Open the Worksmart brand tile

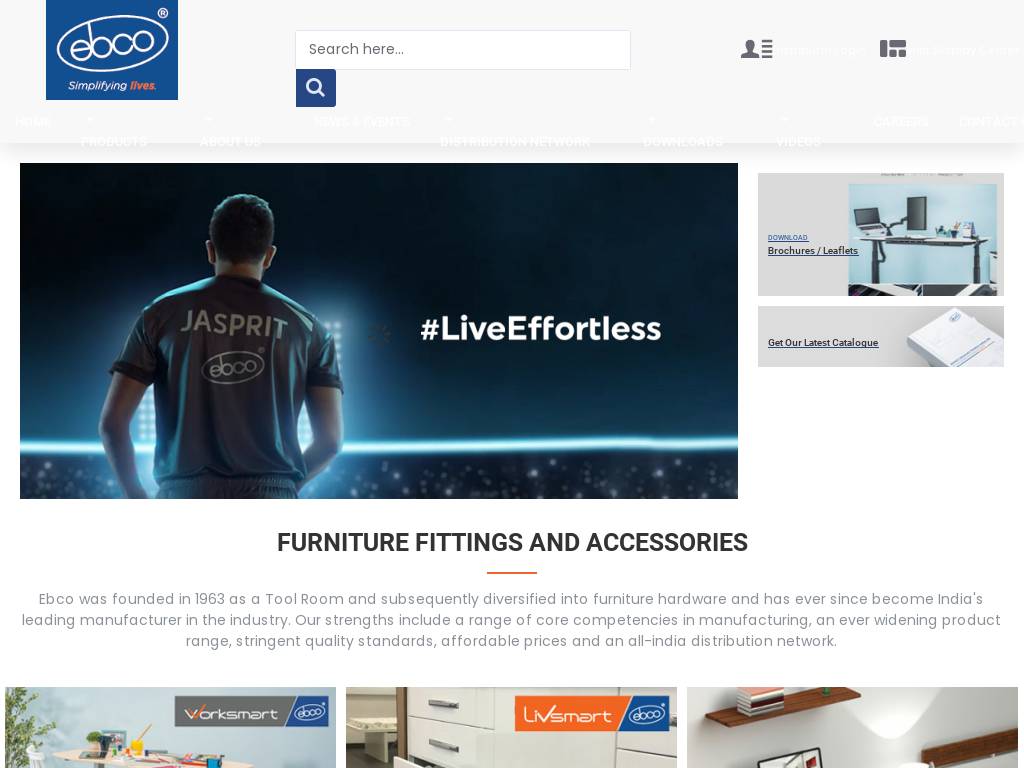pyautogui.click(x=170, y=727)
